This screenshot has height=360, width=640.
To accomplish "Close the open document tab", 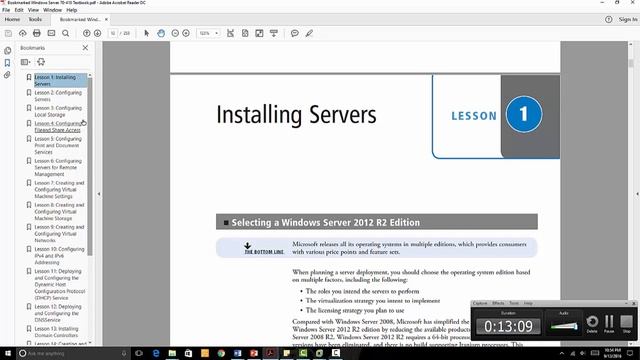I will coord(106,19).
